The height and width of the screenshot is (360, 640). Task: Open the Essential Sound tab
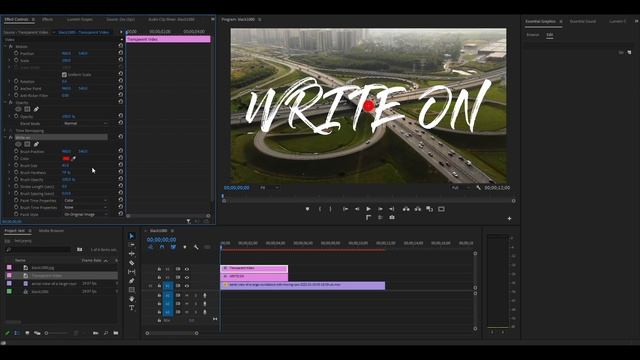(x=582, y=21)
